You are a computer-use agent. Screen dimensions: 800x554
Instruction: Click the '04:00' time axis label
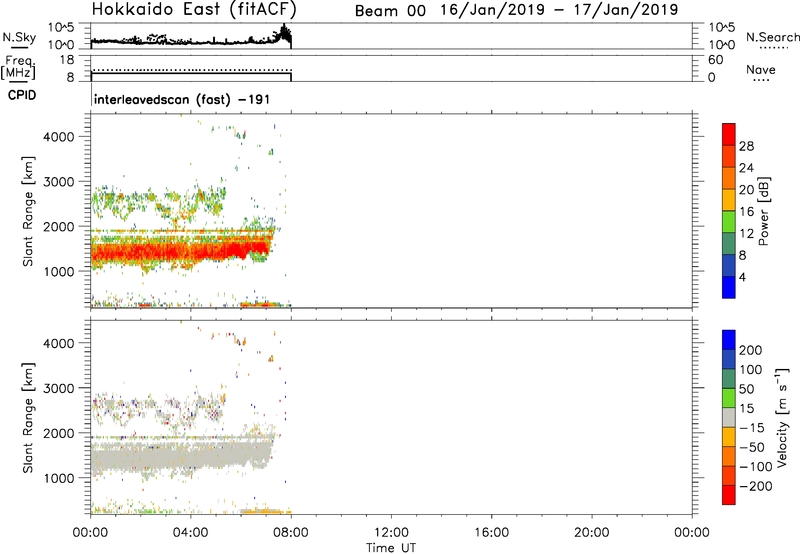[x=191, y=533]
